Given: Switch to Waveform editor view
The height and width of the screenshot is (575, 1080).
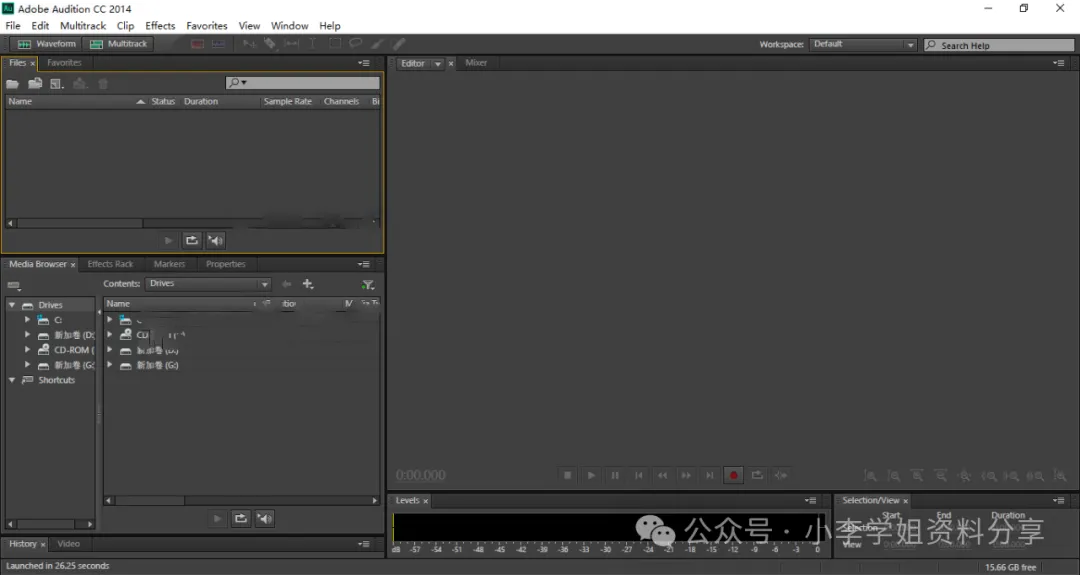Looking at the screenshot, I should (46, 44).
